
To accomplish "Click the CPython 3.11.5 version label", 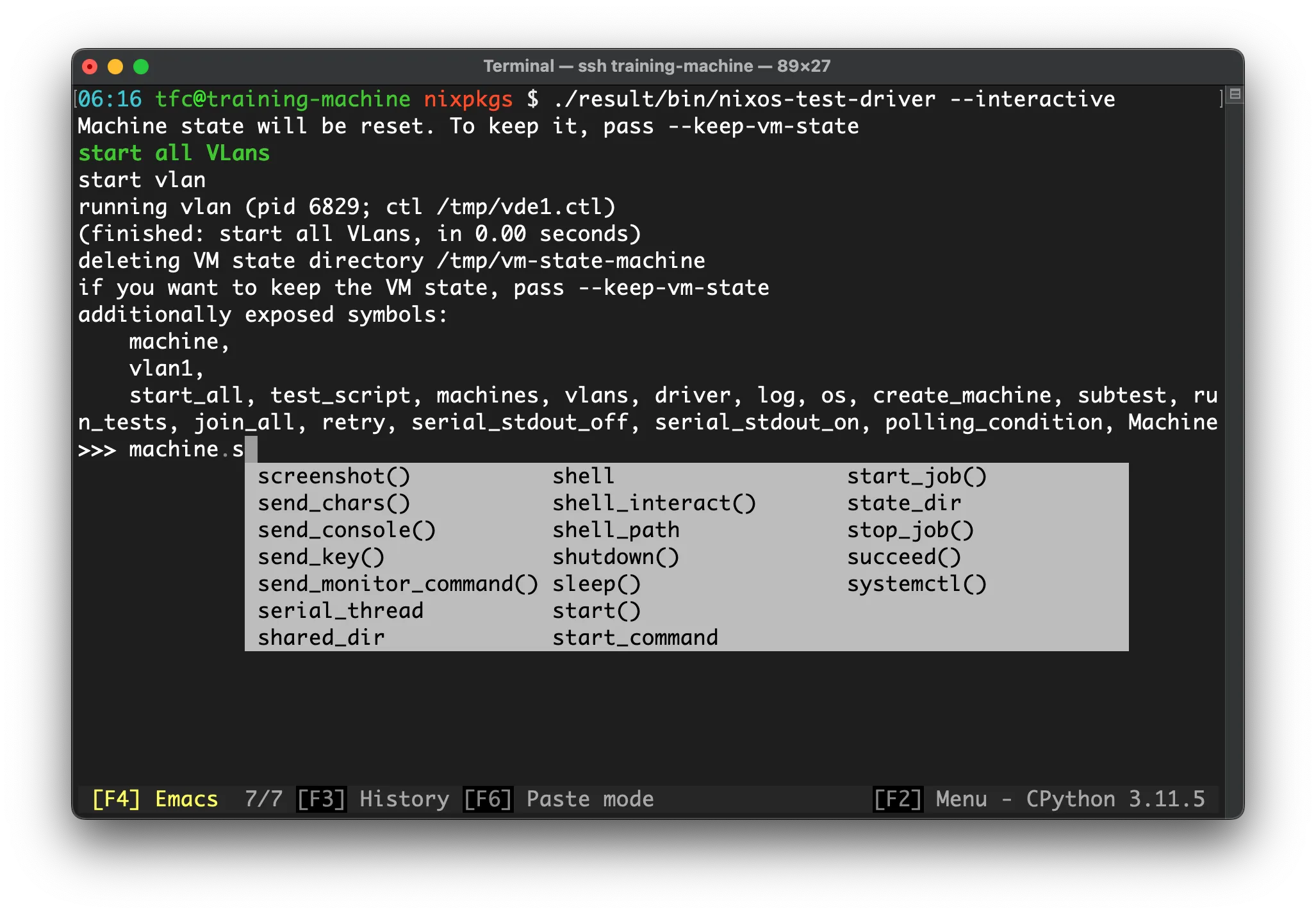I will point(1115,799).
